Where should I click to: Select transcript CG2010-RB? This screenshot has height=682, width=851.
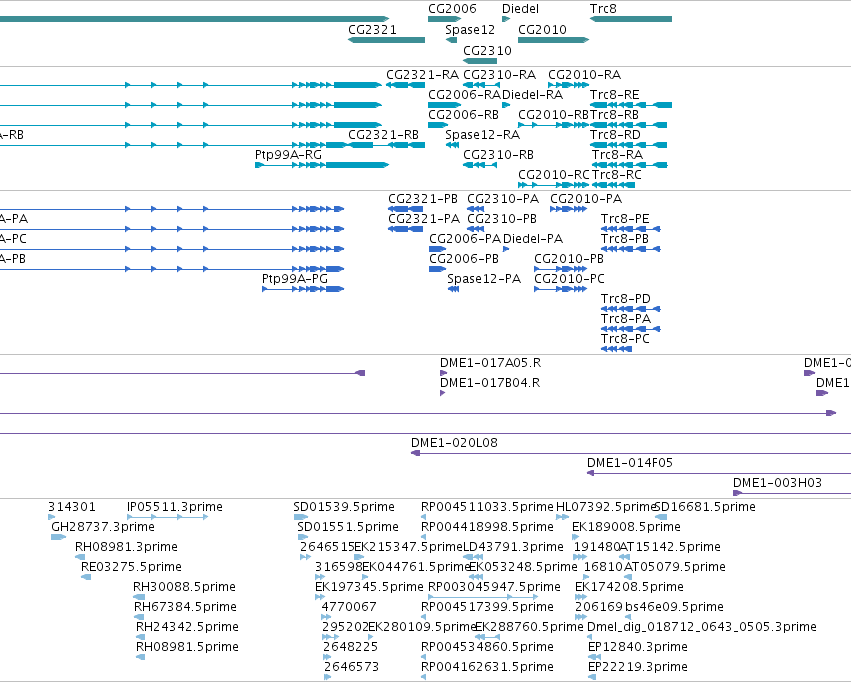(554, 125)
